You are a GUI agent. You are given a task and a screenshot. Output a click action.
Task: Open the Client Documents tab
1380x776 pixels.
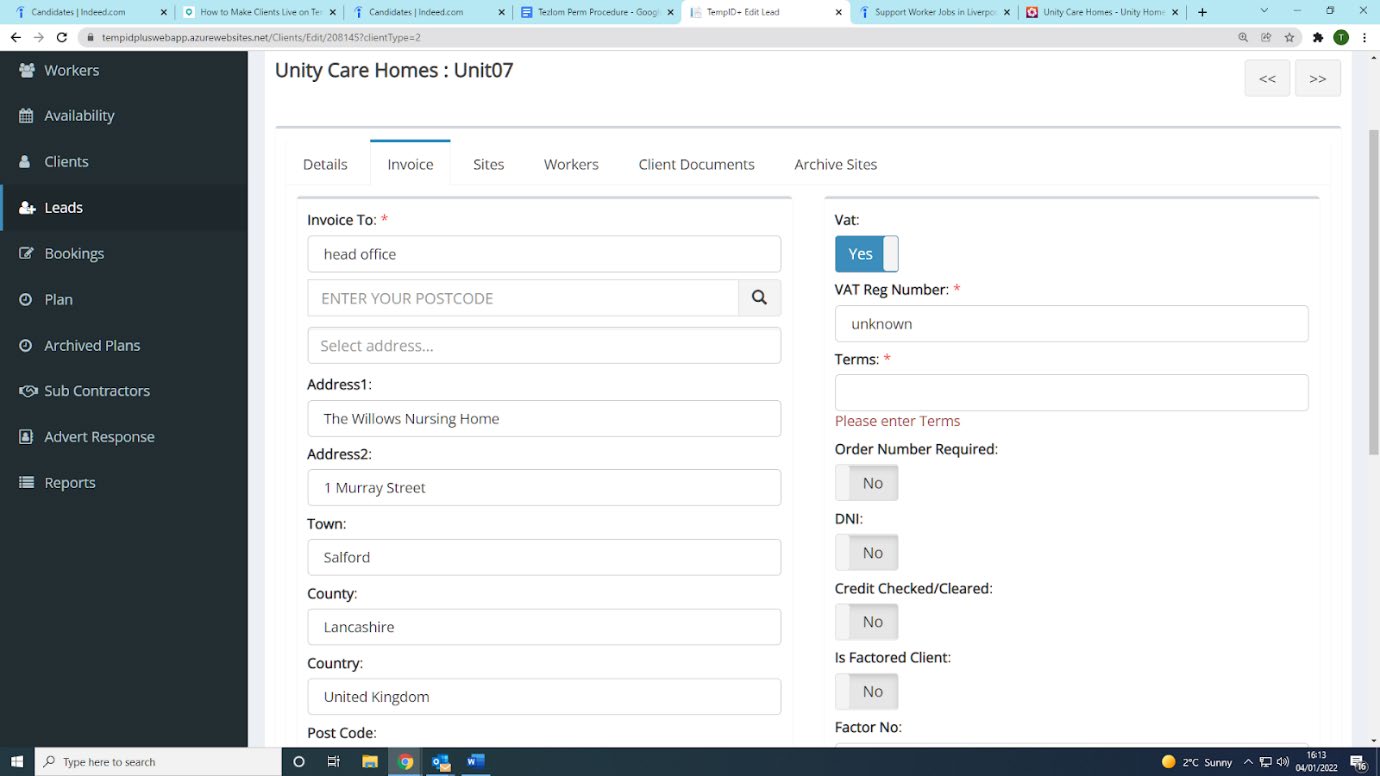click(696, 164)
